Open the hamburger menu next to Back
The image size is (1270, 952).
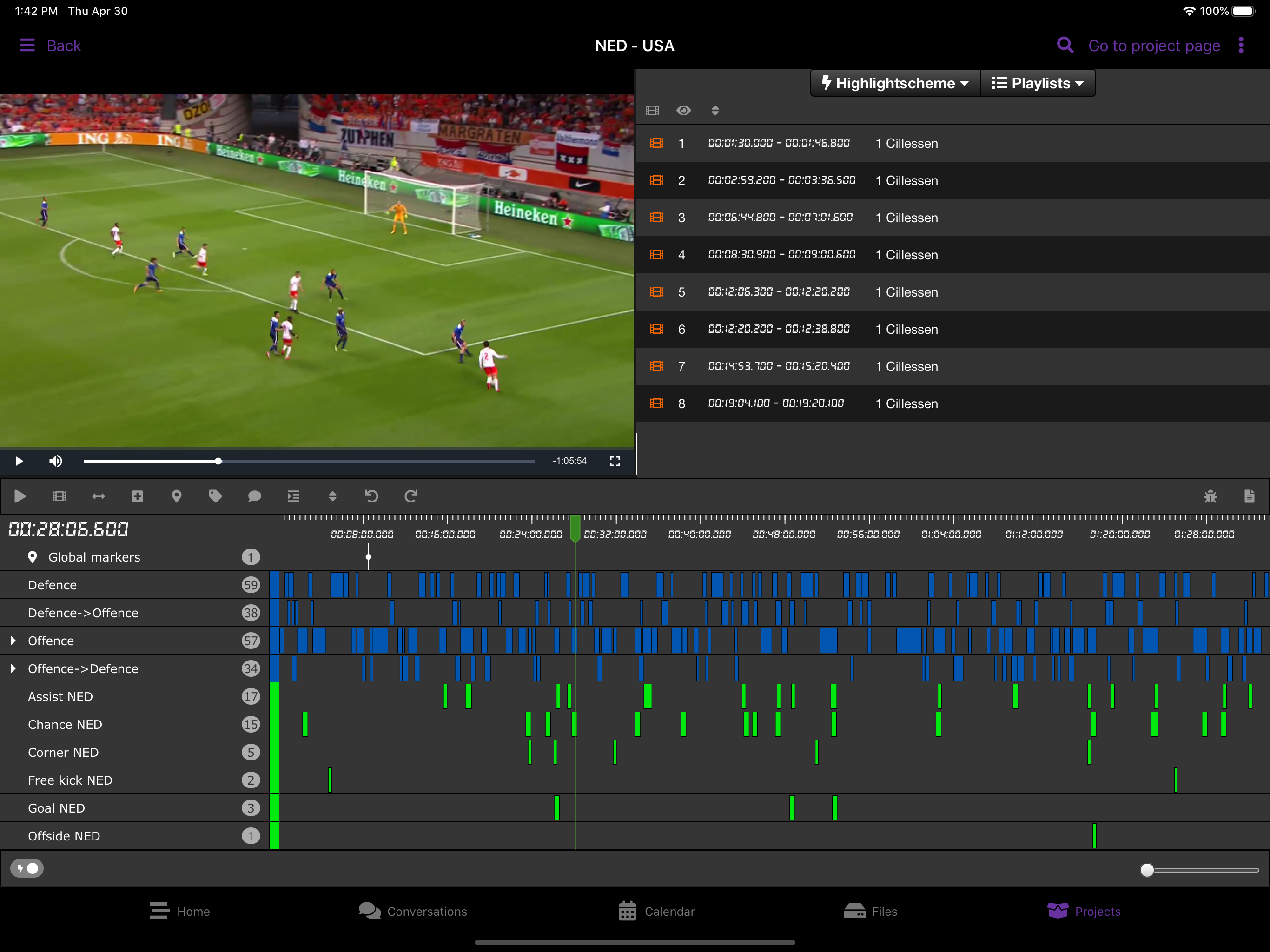[x=27, y=46]
